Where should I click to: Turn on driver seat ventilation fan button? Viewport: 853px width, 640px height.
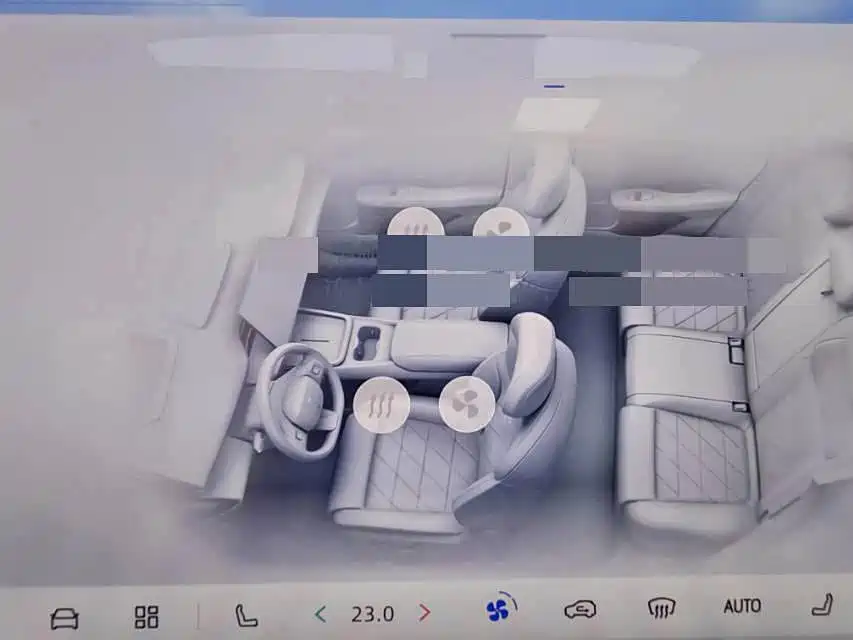pyautogui.click(x=466, y=404)
